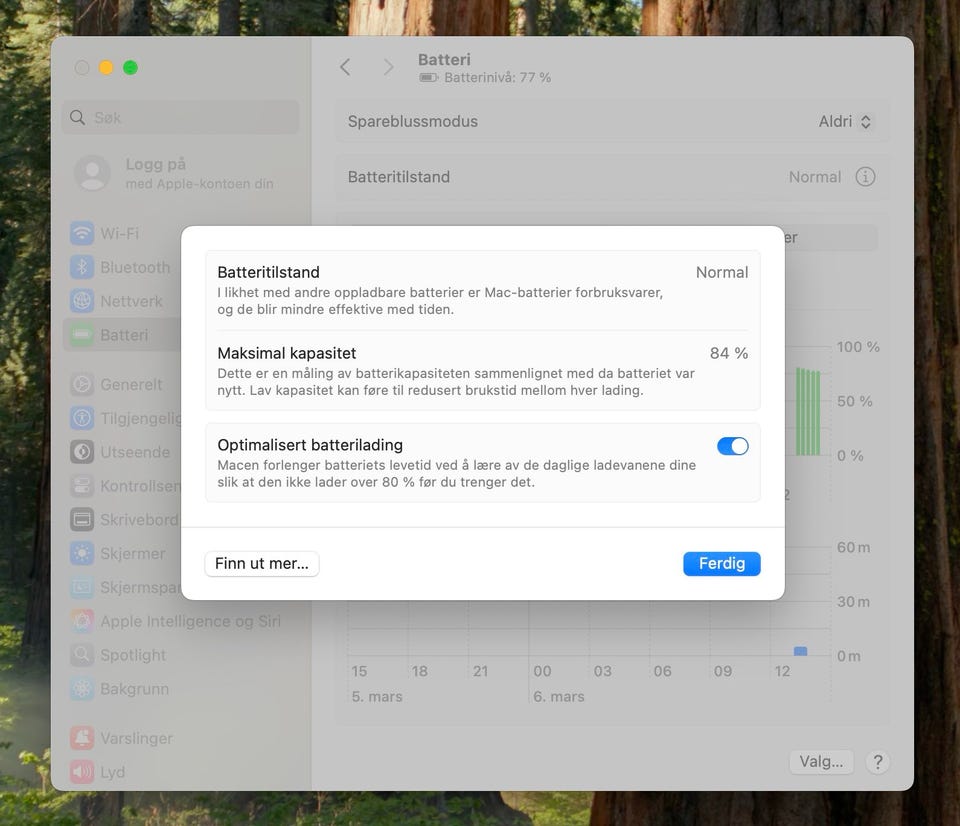
Task: Click the Varslinger bell icon
Action: point(82,738)
